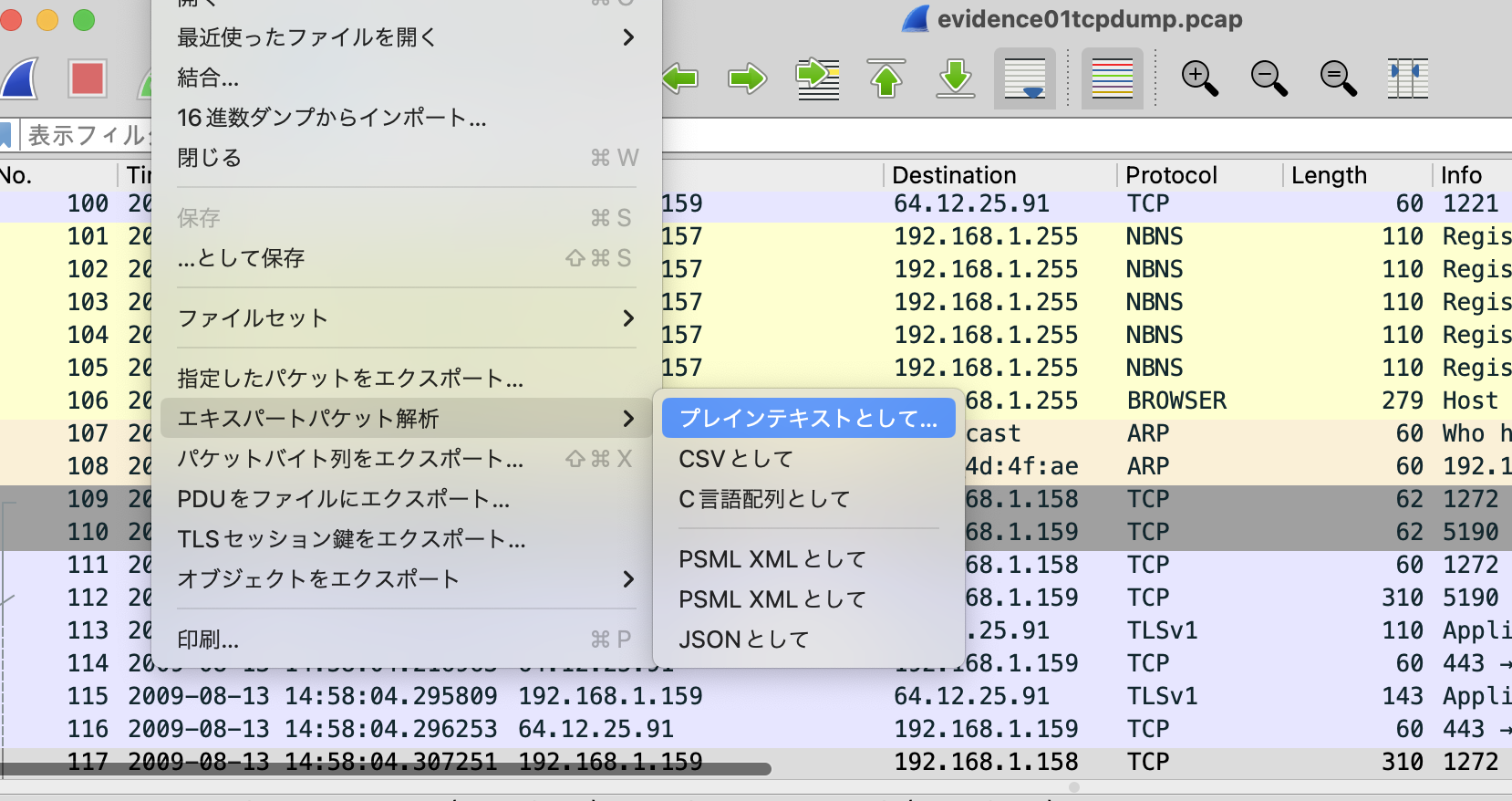Sort by the Info column header
The height and width of the screenshot is (801, 1512).
1472,175
